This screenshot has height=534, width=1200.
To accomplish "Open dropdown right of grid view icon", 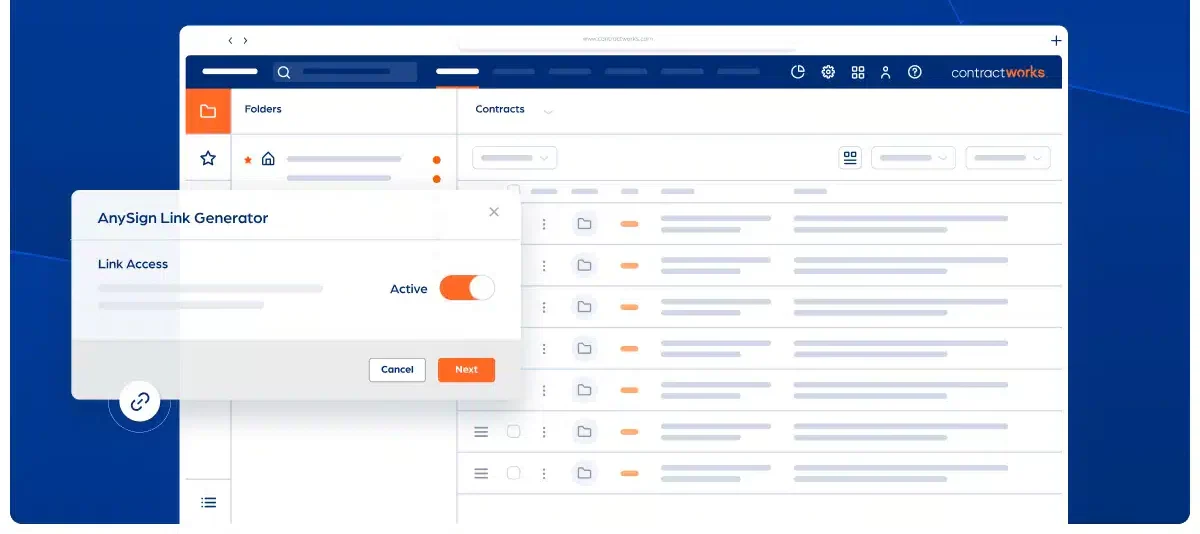I will click(x=913, y=158).
